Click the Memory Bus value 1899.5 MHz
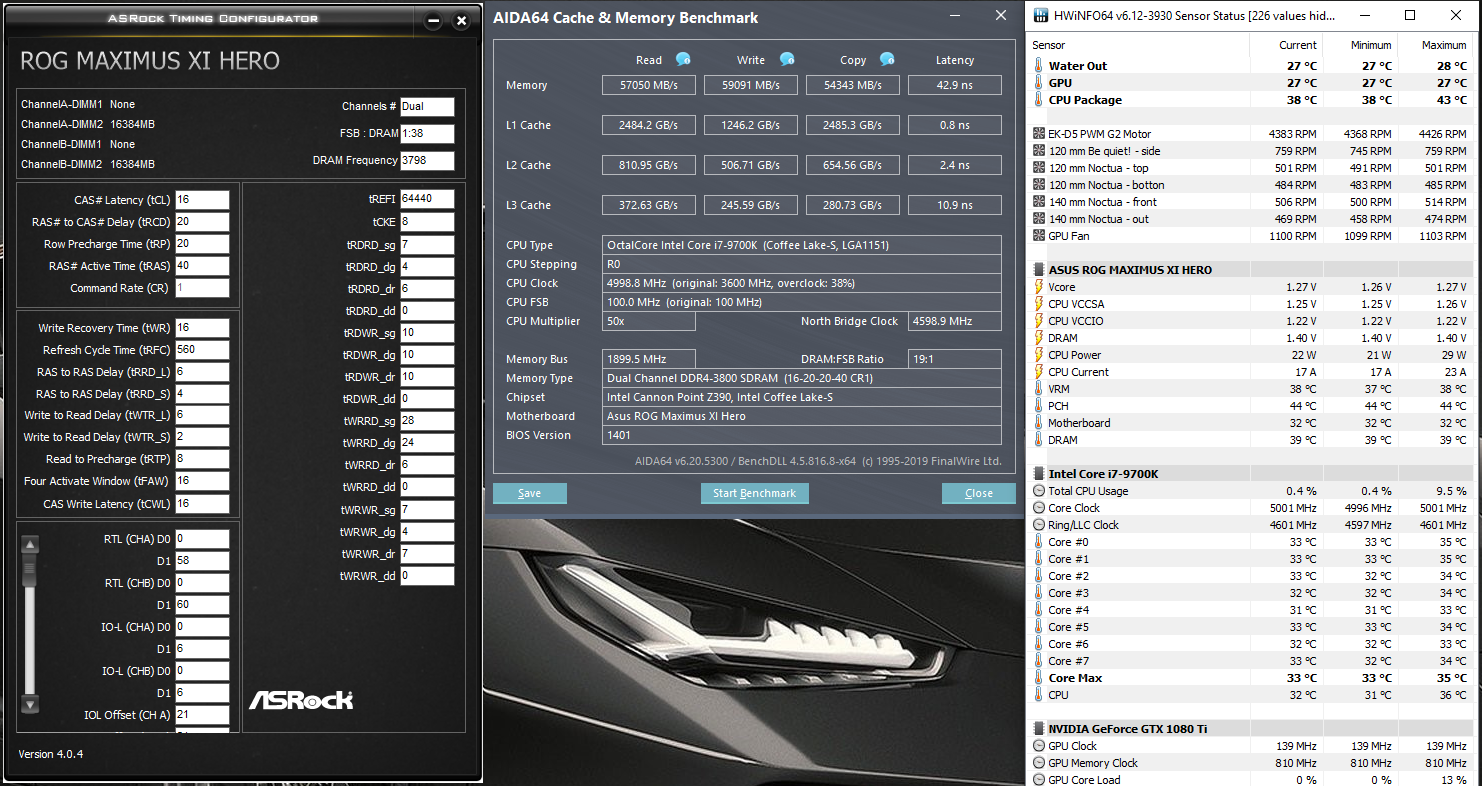The height and width of the screenshot is (786, 1482). 648,359
